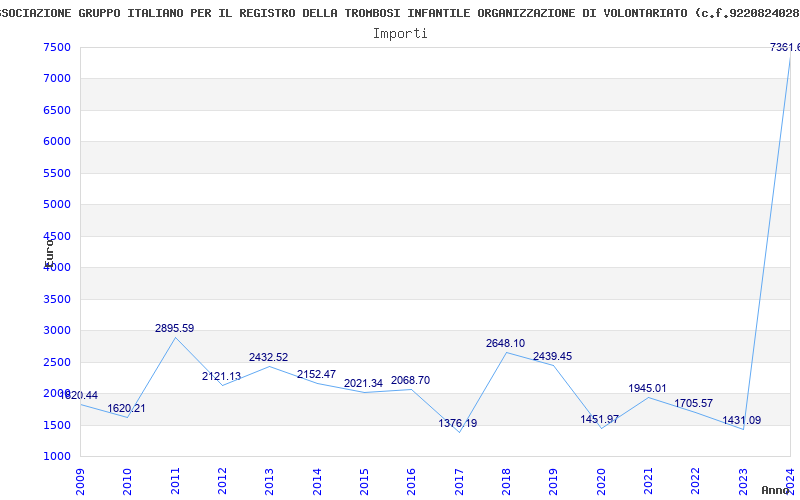
Task: Click the data label 2152.47
Action: tap(316, 374)
